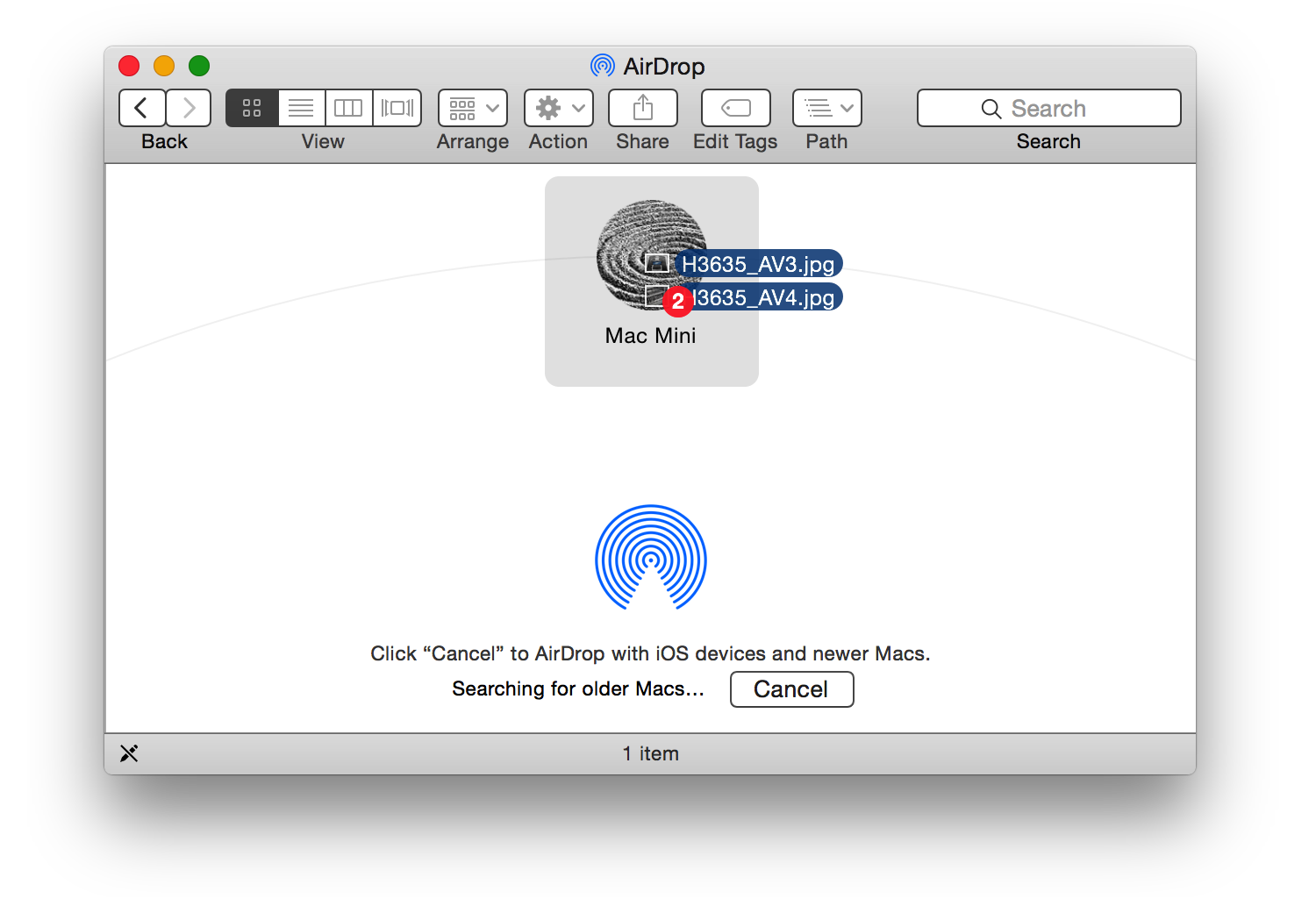
Task: Click the magnifier icon in Search field
Action: pyautogui.click(x=991, y=109)
